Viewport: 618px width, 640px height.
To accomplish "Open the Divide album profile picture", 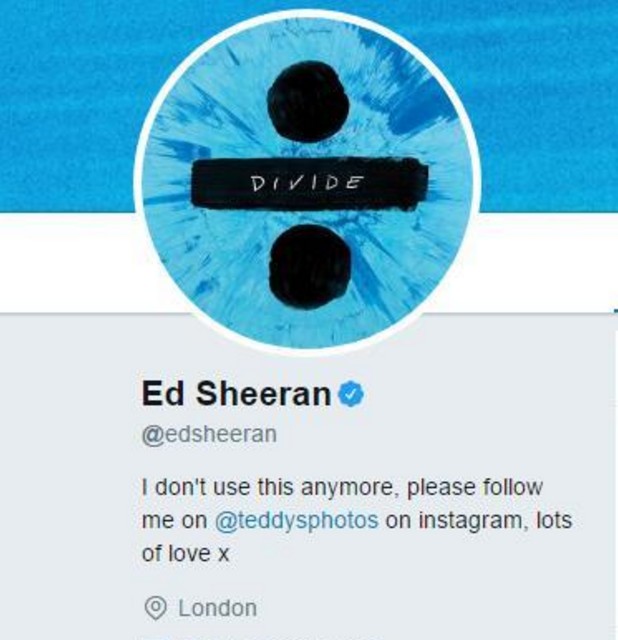I will pos(308,182).
